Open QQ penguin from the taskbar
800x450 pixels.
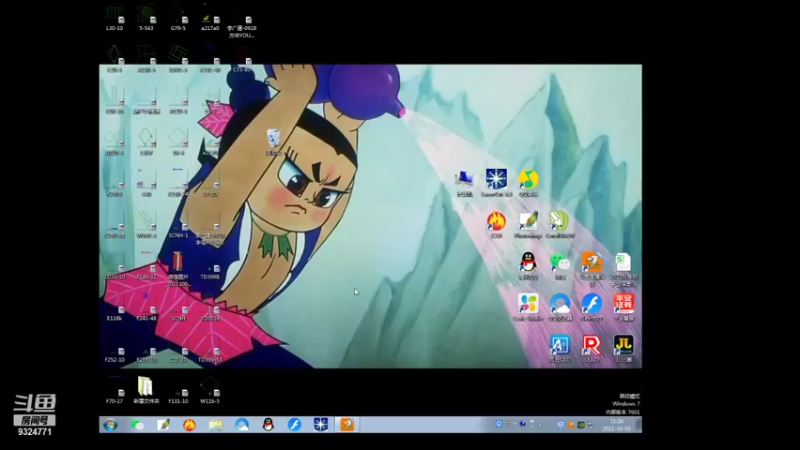(268, 424)
